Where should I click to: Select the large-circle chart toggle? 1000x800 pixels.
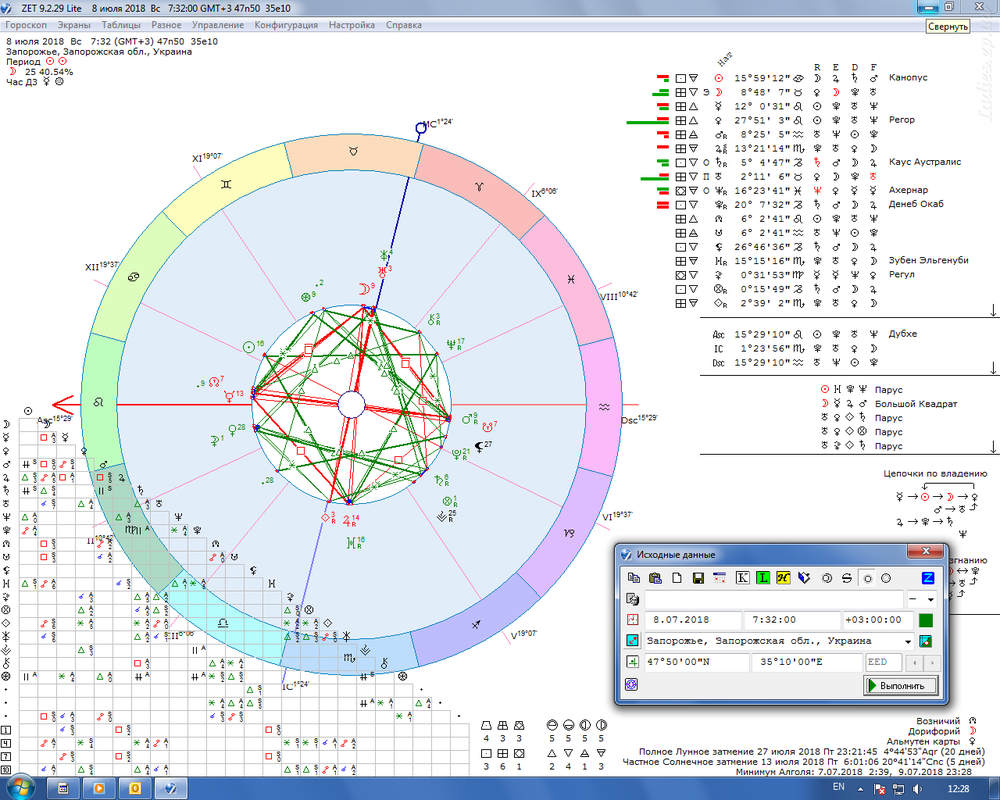(886, 579)
